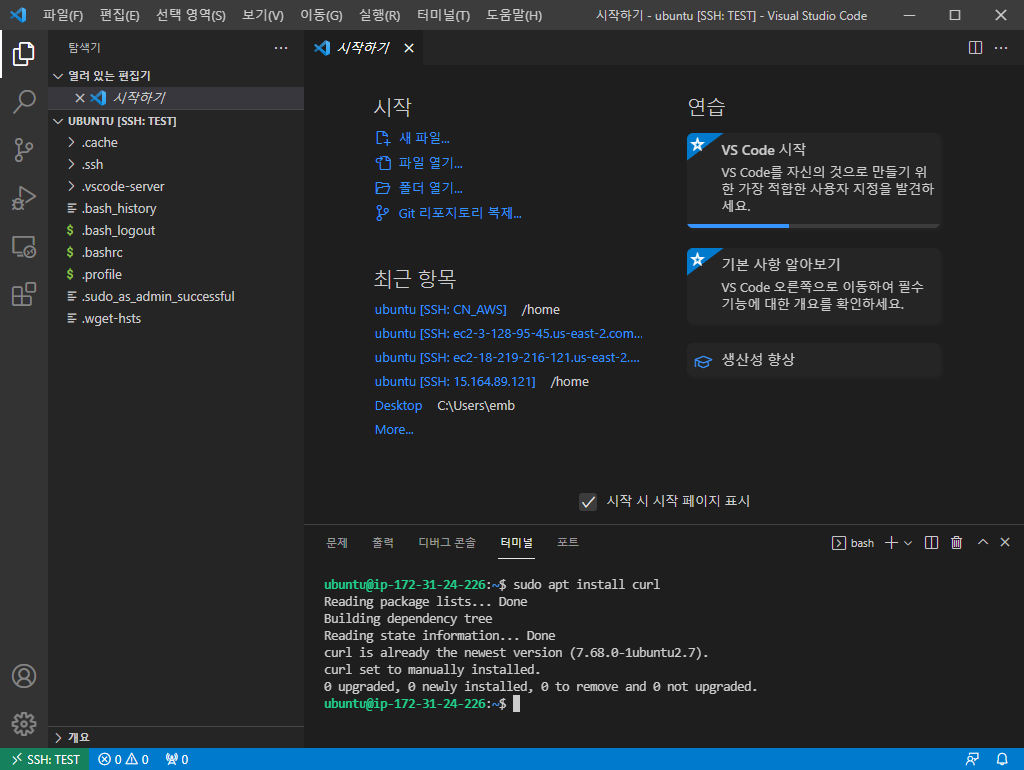Open the Run and Debug icon
This screenshot has width=1024, height=770.
click(x=24, y=198)
